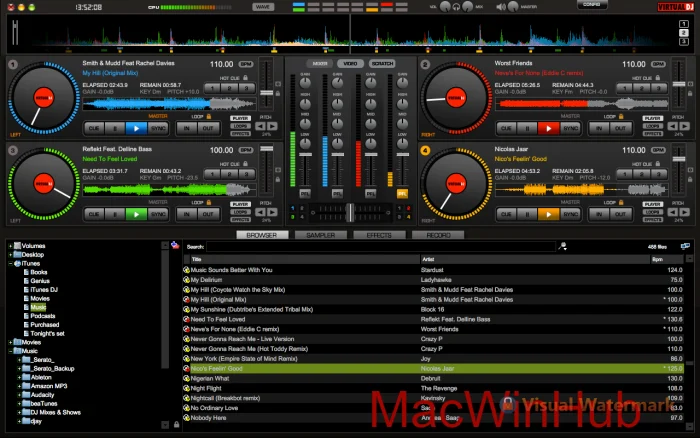Trigger hot cue 1 on deck 1
The image size is (700, 438).
click(212, 88)
